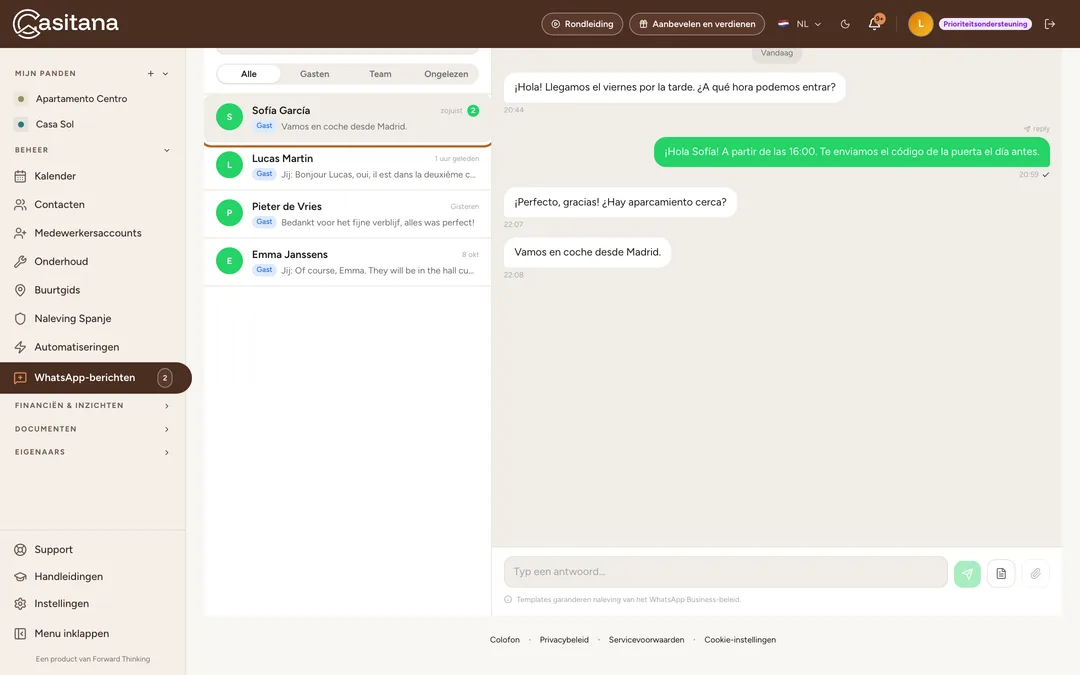Open Cookie-instellingen link

740,640
